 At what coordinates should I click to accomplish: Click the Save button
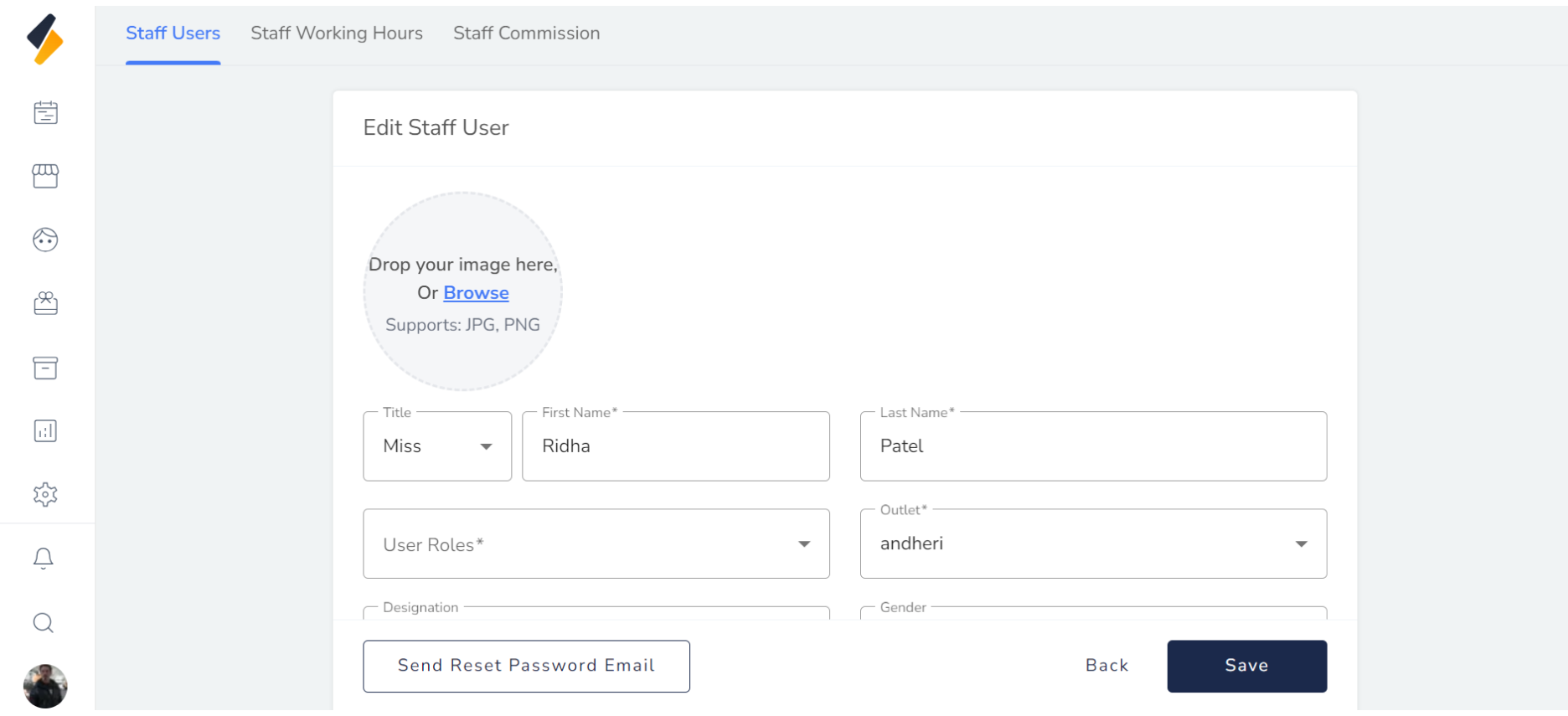click(1246, 667)
